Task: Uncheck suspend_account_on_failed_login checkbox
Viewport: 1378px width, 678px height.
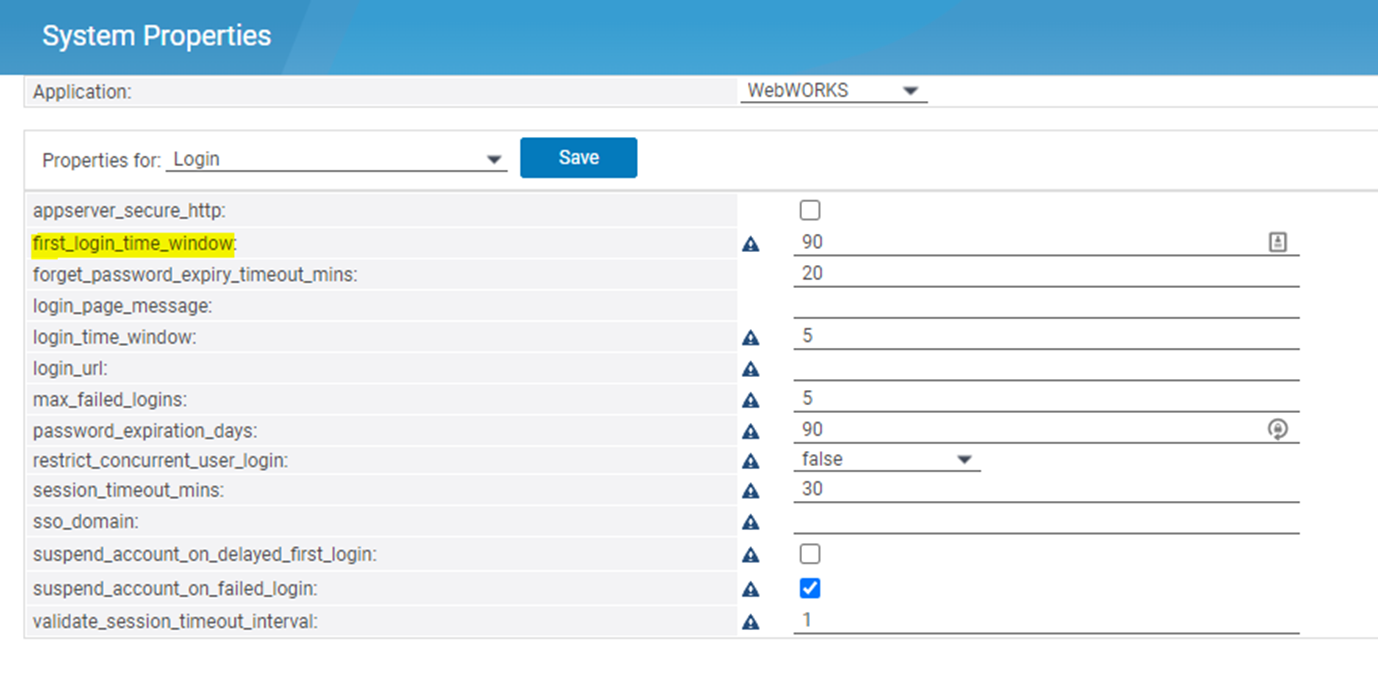Action: click(x=810, y=588)
